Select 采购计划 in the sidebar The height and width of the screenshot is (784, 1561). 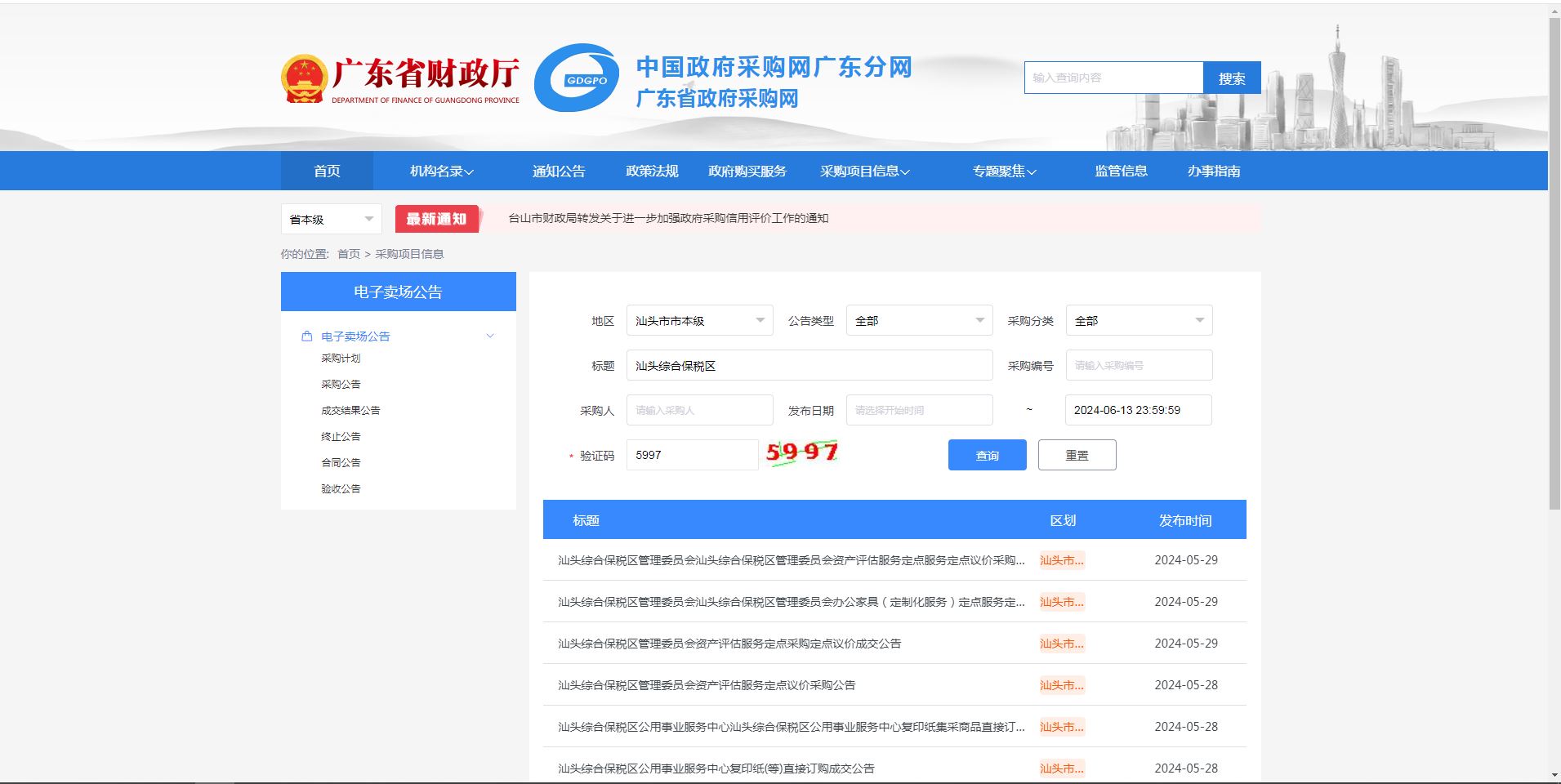click(x=341, y=359)
